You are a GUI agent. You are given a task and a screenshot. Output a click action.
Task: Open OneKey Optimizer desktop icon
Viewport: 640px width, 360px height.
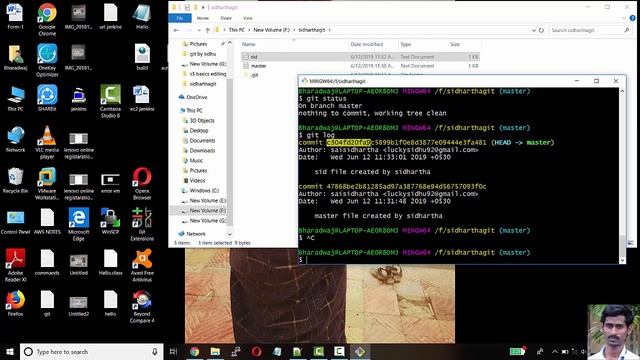47,60
